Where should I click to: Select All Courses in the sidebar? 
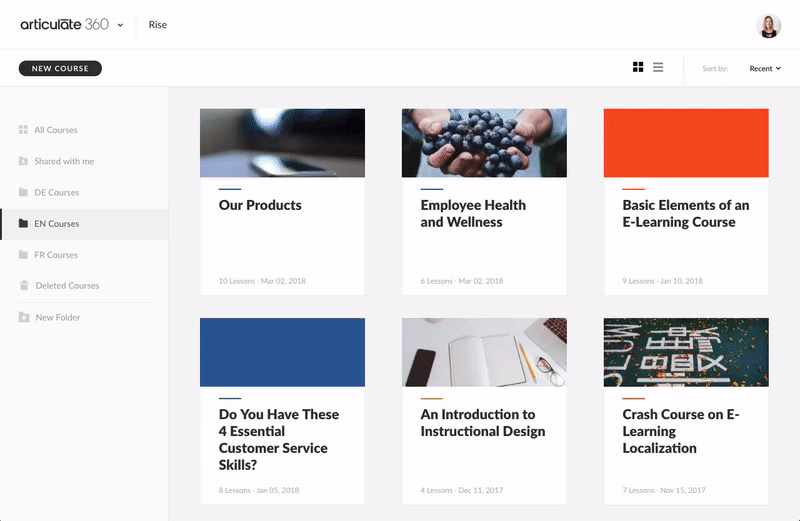[x=55, y=130]
